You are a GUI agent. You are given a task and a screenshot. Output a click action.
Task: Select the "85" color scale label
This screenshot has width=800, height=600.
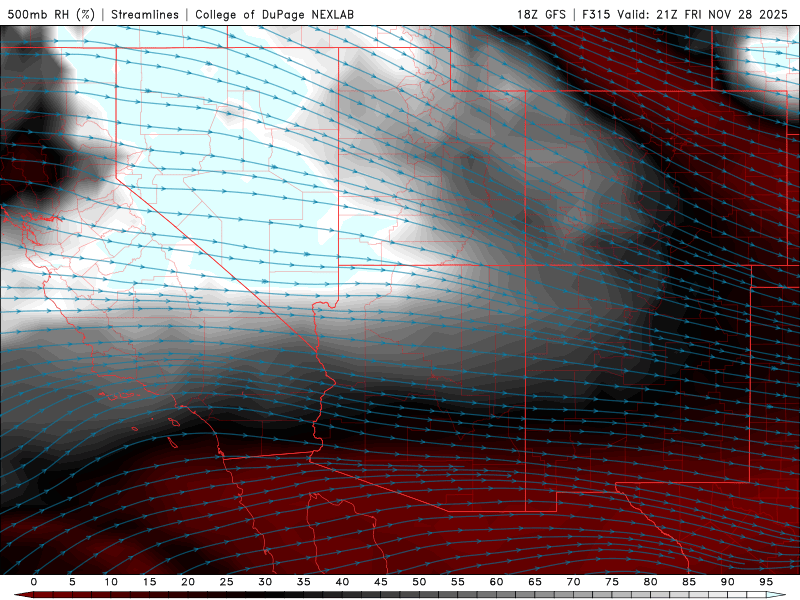pos(689,582)
